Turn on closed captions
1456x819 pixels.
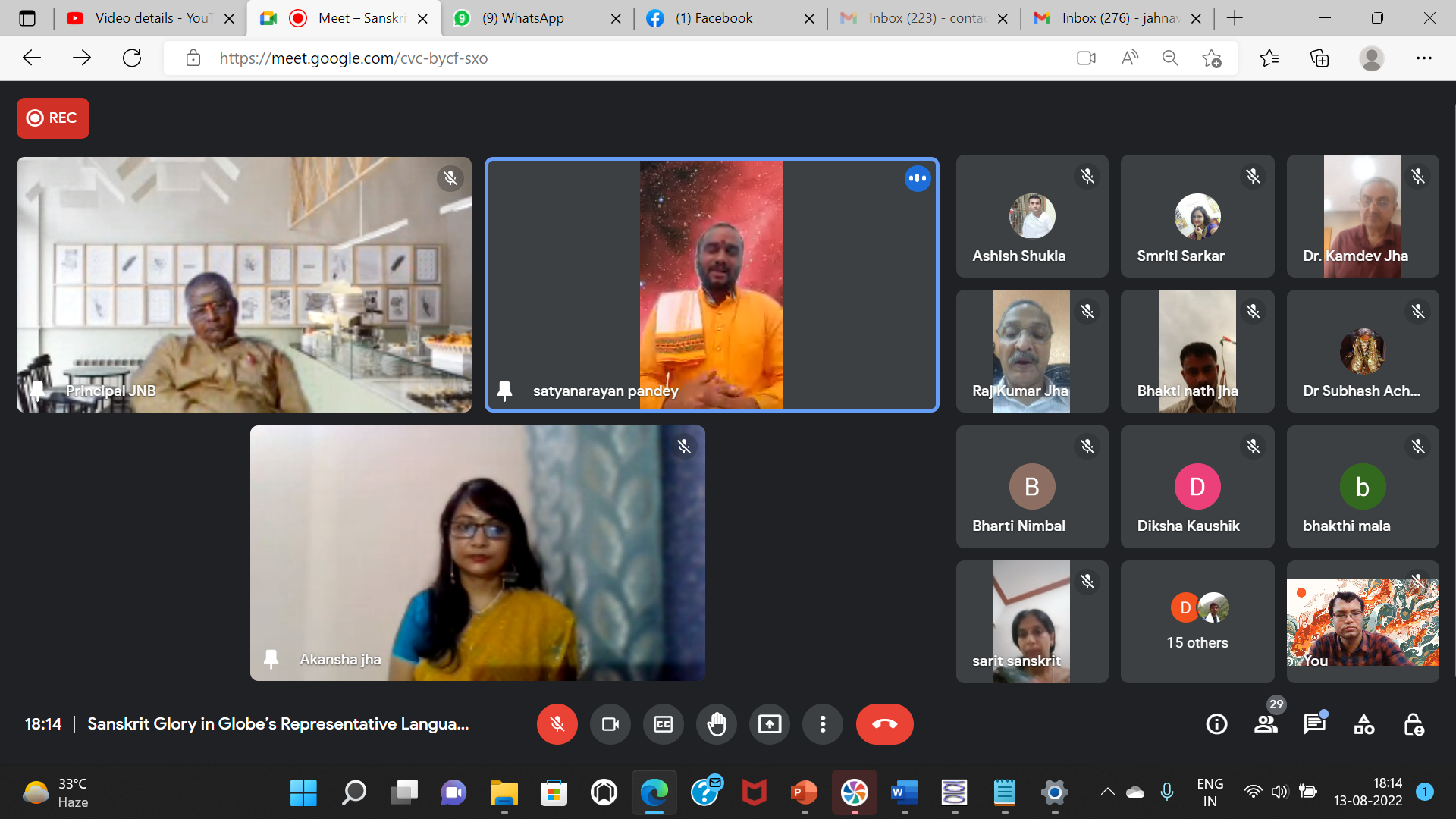pos(663,724)
